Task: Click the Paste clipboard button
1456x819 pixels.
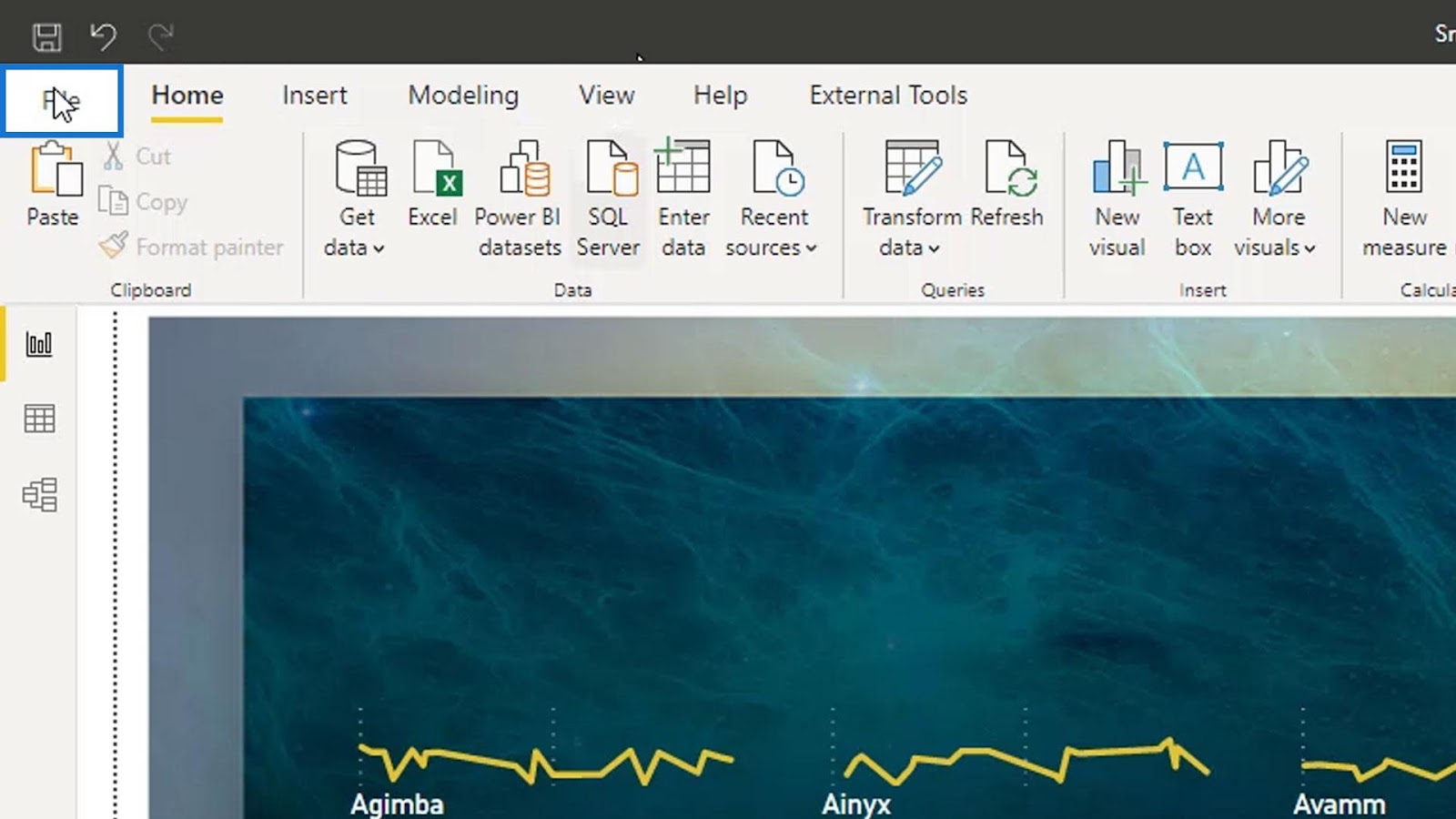Action: click(54, 184)
